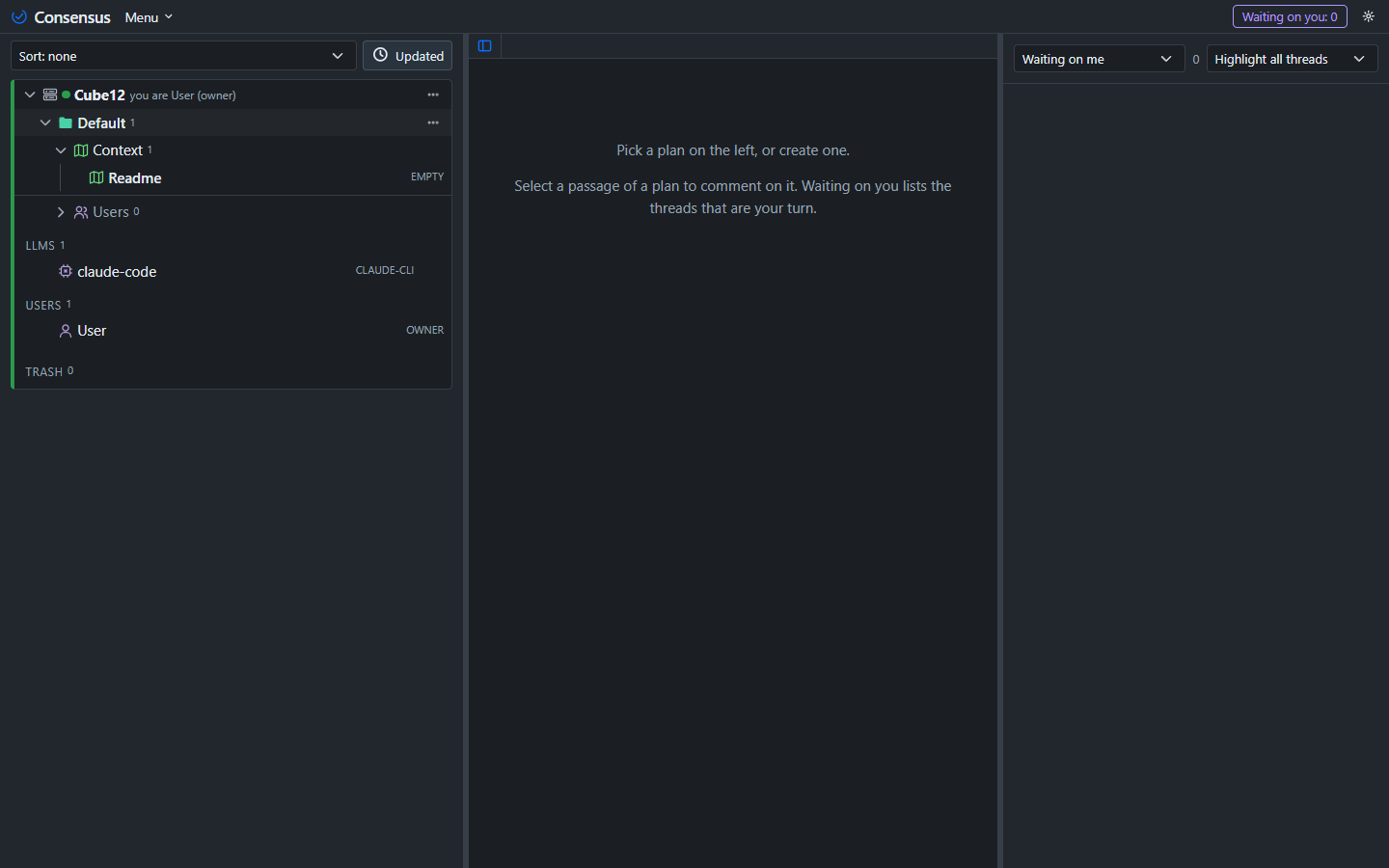This screenshot has height=868, width=1389.
Task: Click the Readme plan icon
Action: click(x=96, y=177)
